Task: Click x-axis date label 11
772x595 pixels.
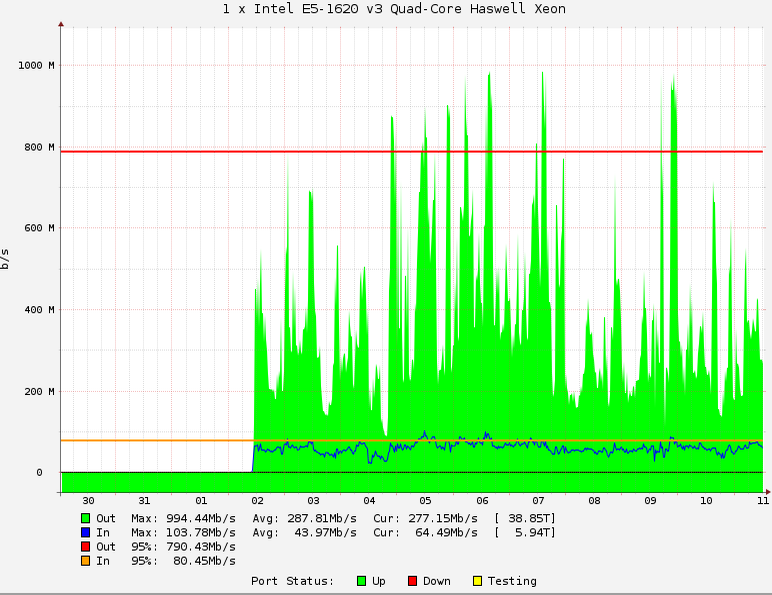Action: (x=763, y=500)
